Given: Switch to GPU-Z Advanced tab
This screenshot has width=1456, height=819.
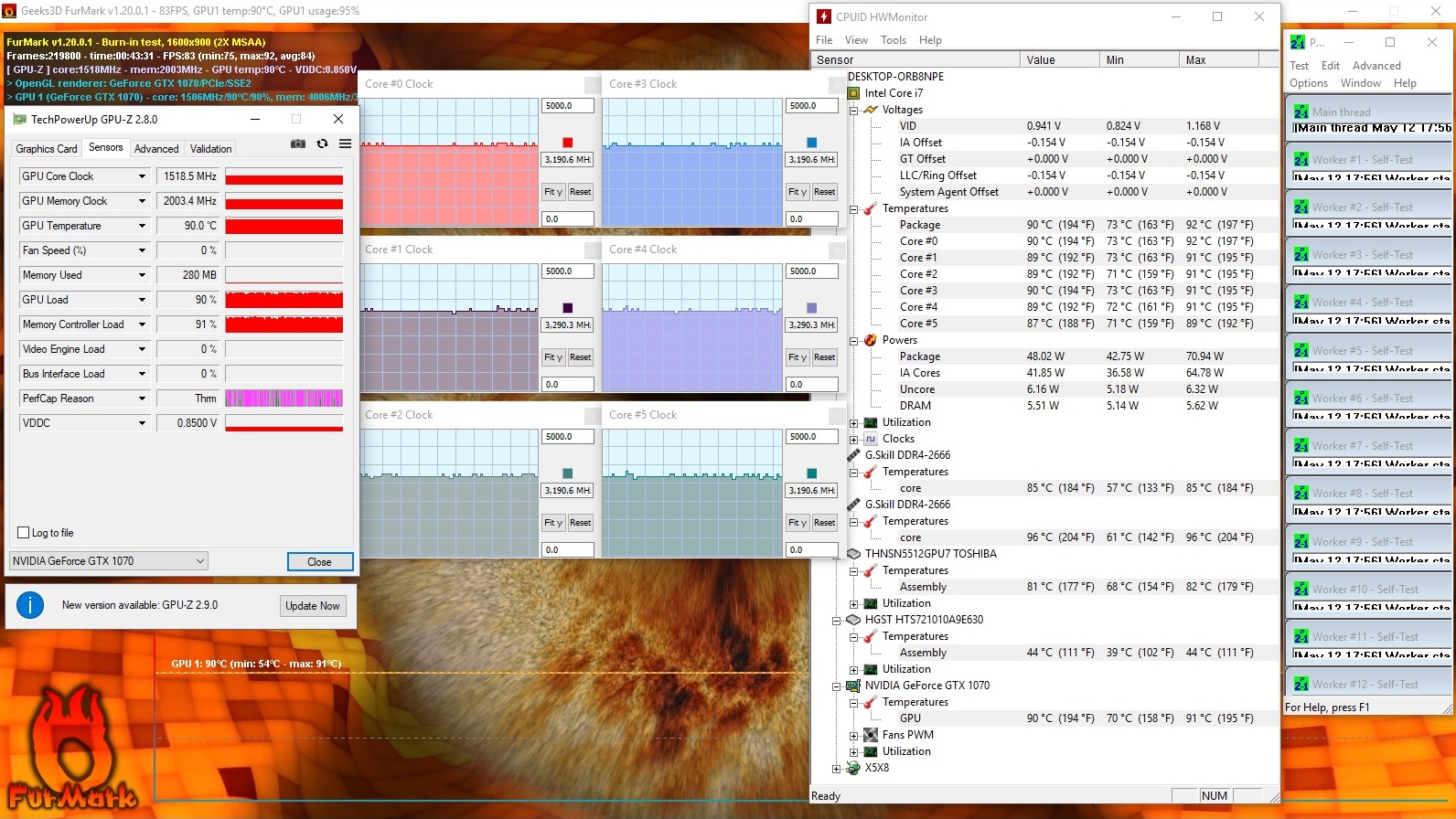Looking at the screenshot, I should point(156,149).
